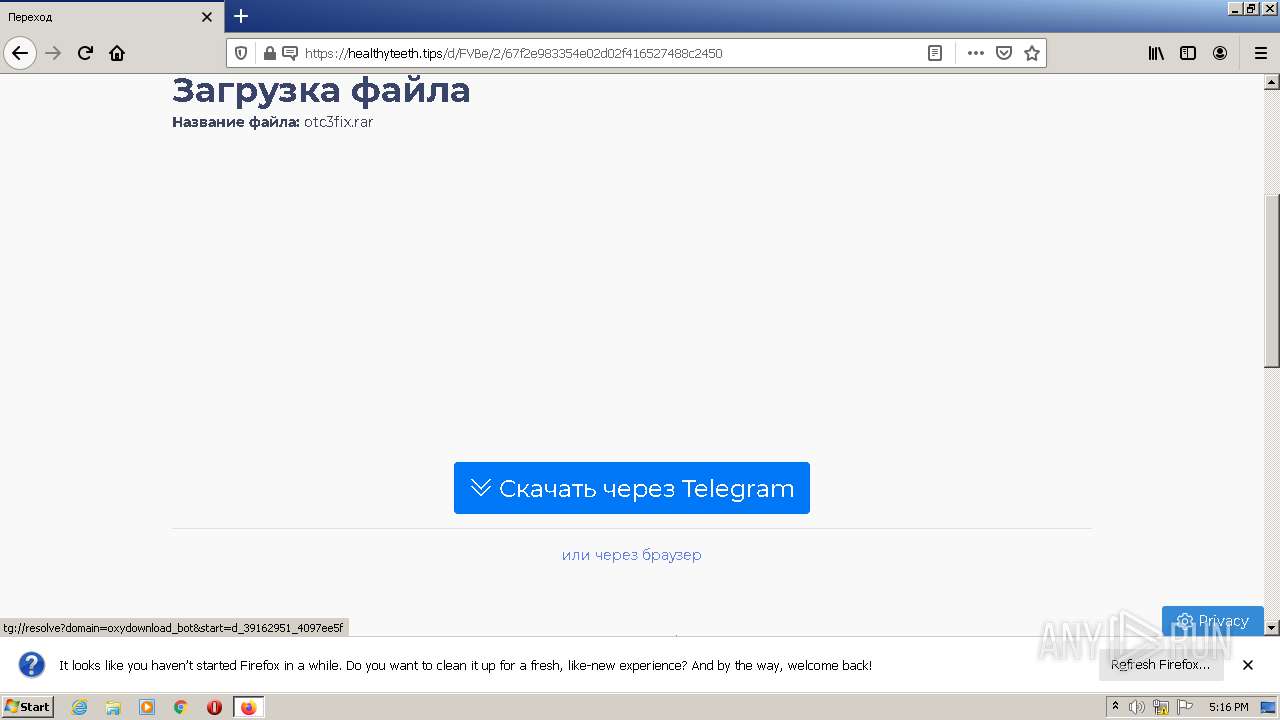Click the scrollbar up arrow
This screenshot has width=1280, height=720.
tap(1272, 82)
